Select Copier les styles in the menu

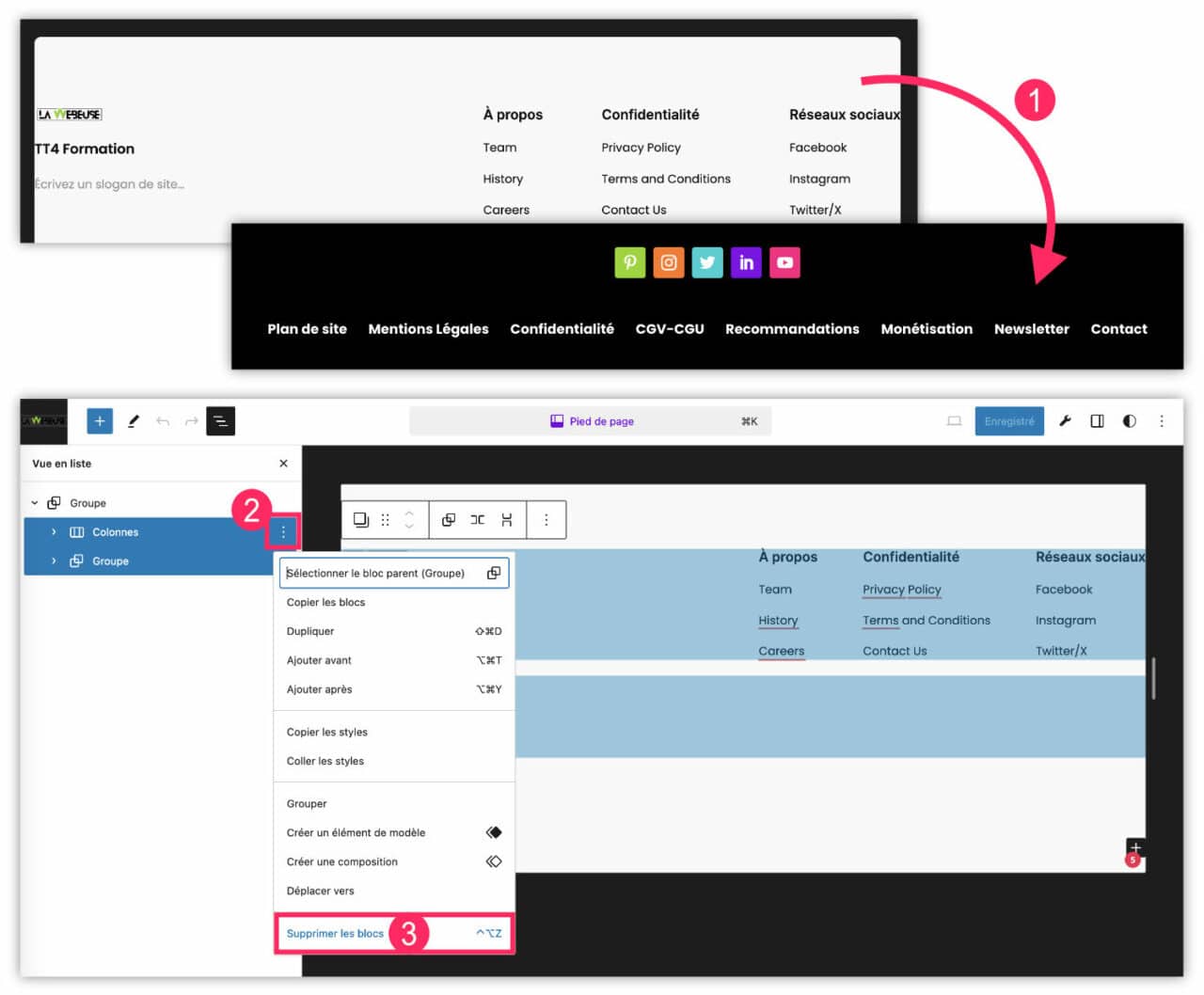(326, 732)
